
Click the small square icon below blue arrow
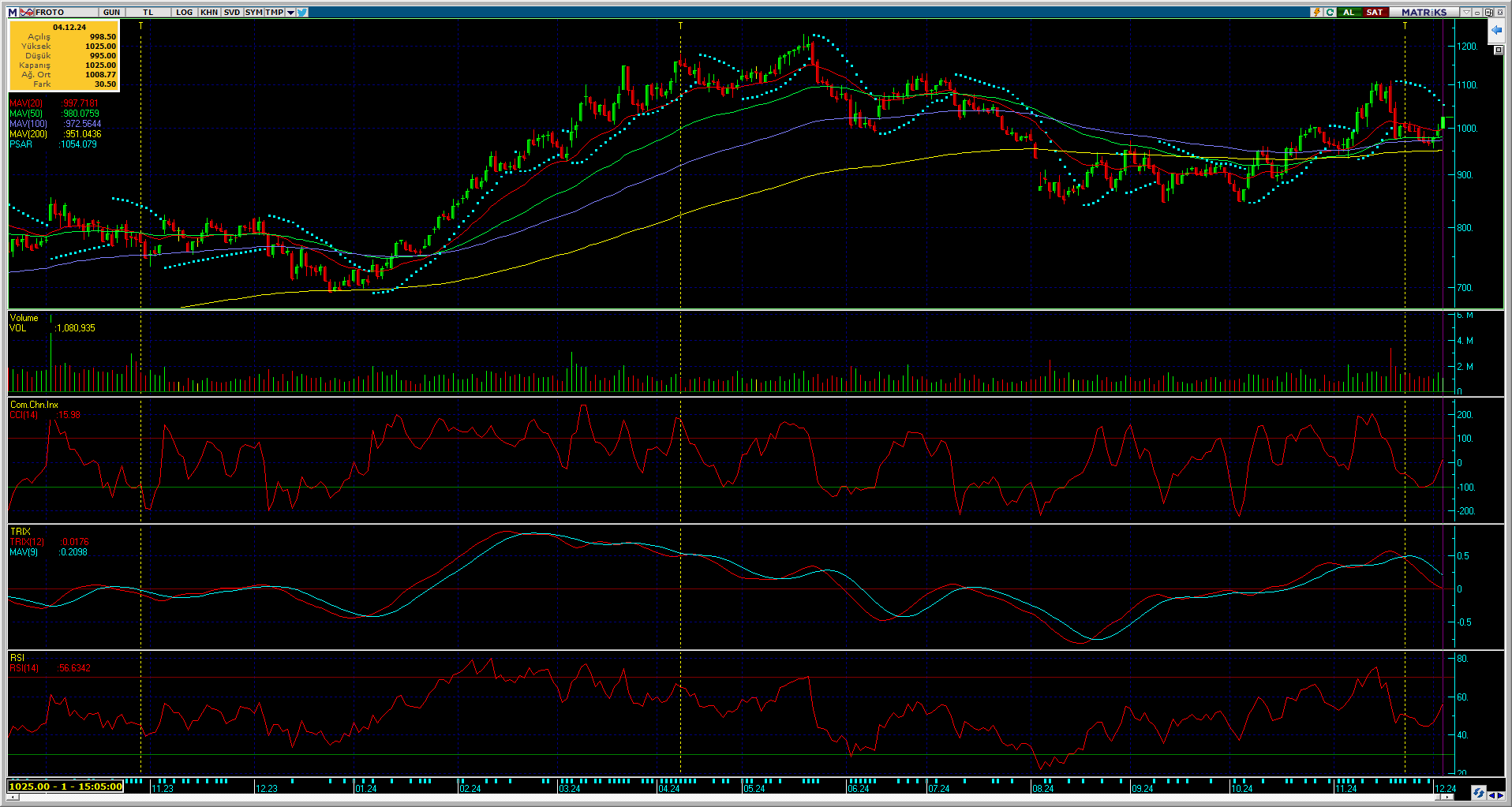[x=1499, y=50]
